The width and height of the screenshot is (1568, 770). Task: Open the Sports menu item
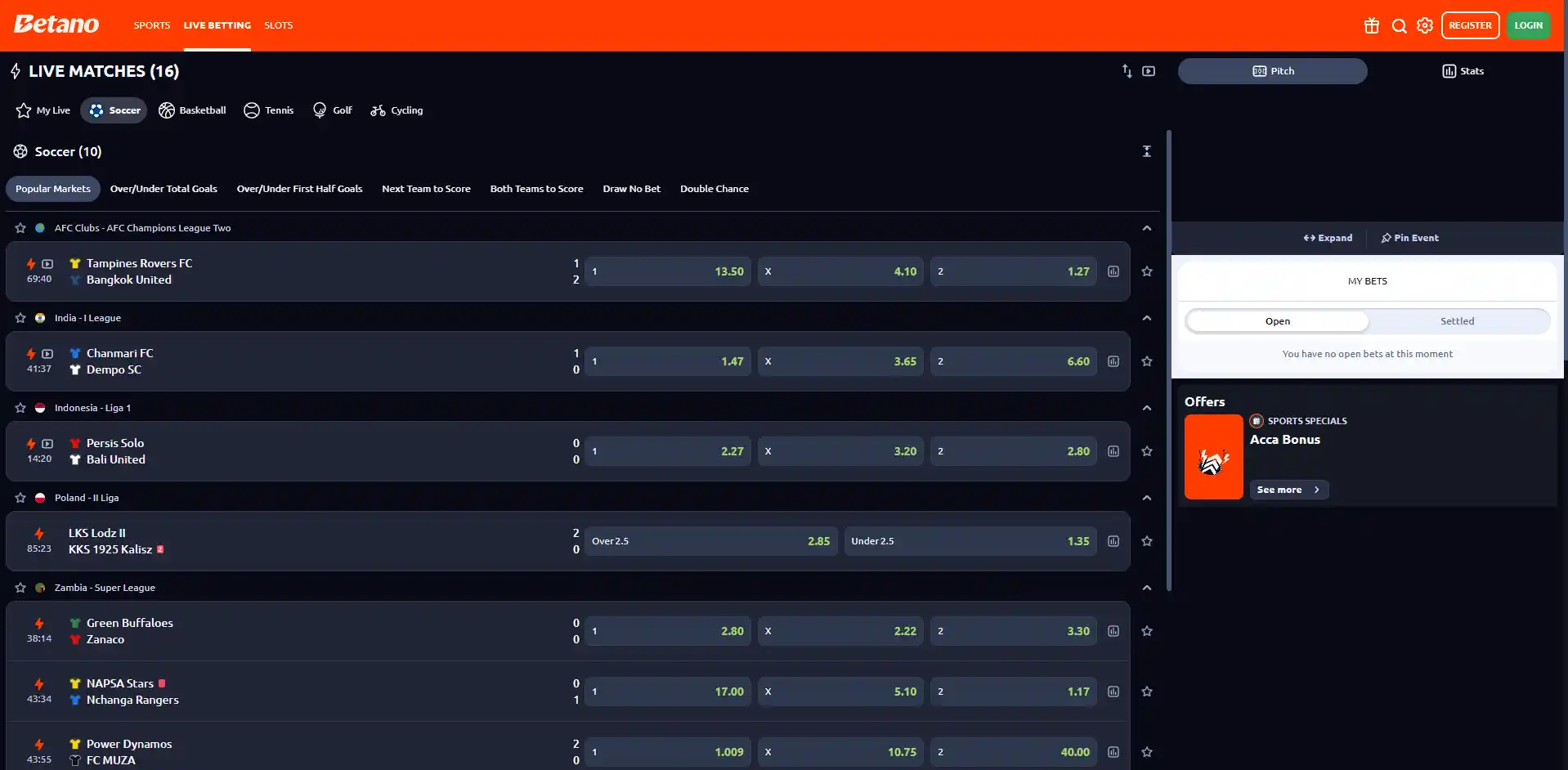pyautogui.click(x=152, y=25)
